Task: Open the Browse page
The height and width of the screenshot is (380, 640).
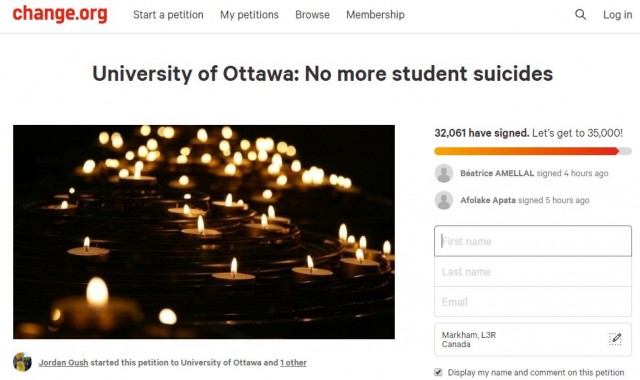Action: tap(312, 15)
